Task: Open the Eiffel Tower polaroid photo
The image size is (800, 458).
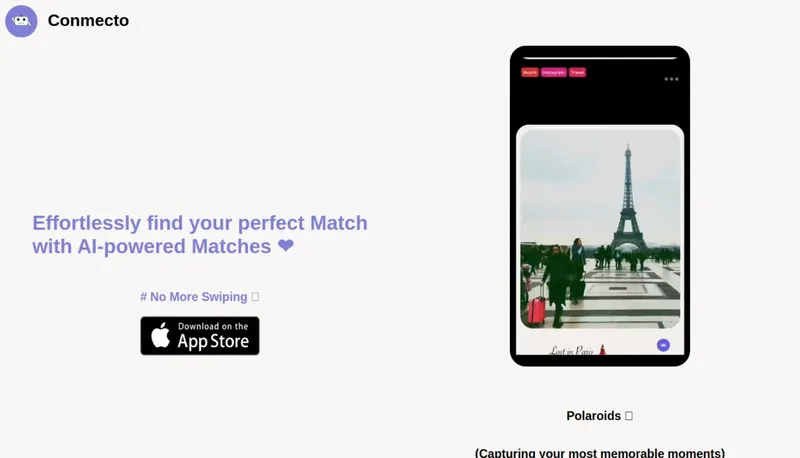Action: coord(600,228)
